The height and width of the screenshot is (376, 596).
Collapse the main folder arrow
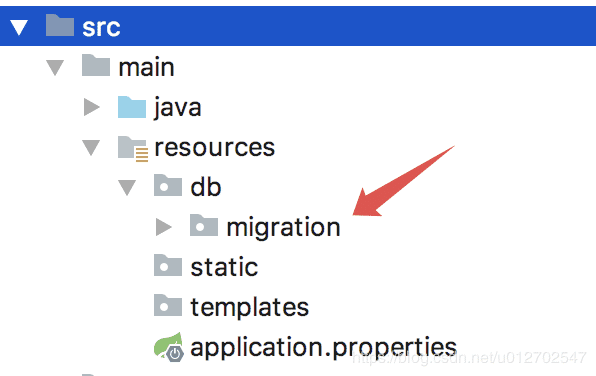(x=55, y=68)
